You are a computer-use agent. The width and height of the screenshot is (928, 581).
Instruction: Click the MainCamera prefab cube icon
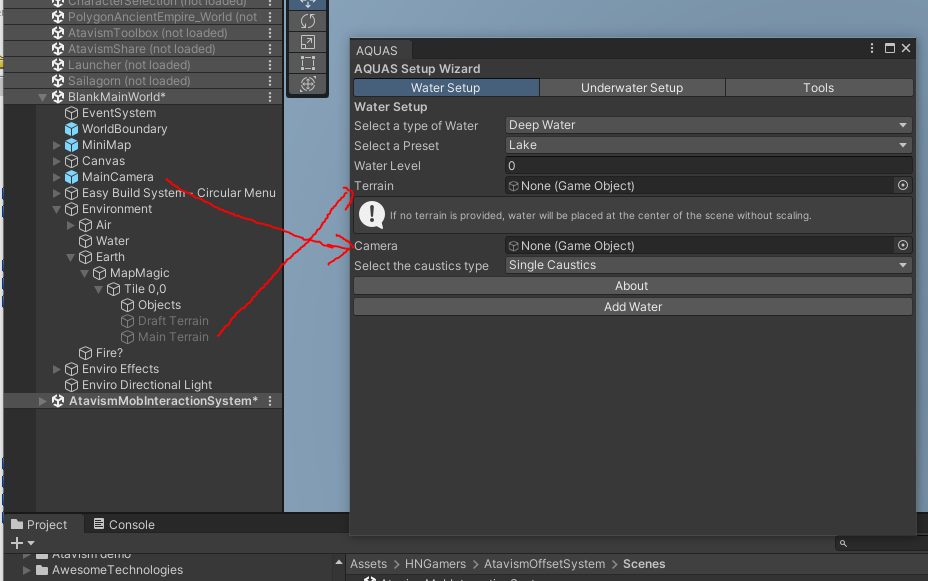coord(72,176)
